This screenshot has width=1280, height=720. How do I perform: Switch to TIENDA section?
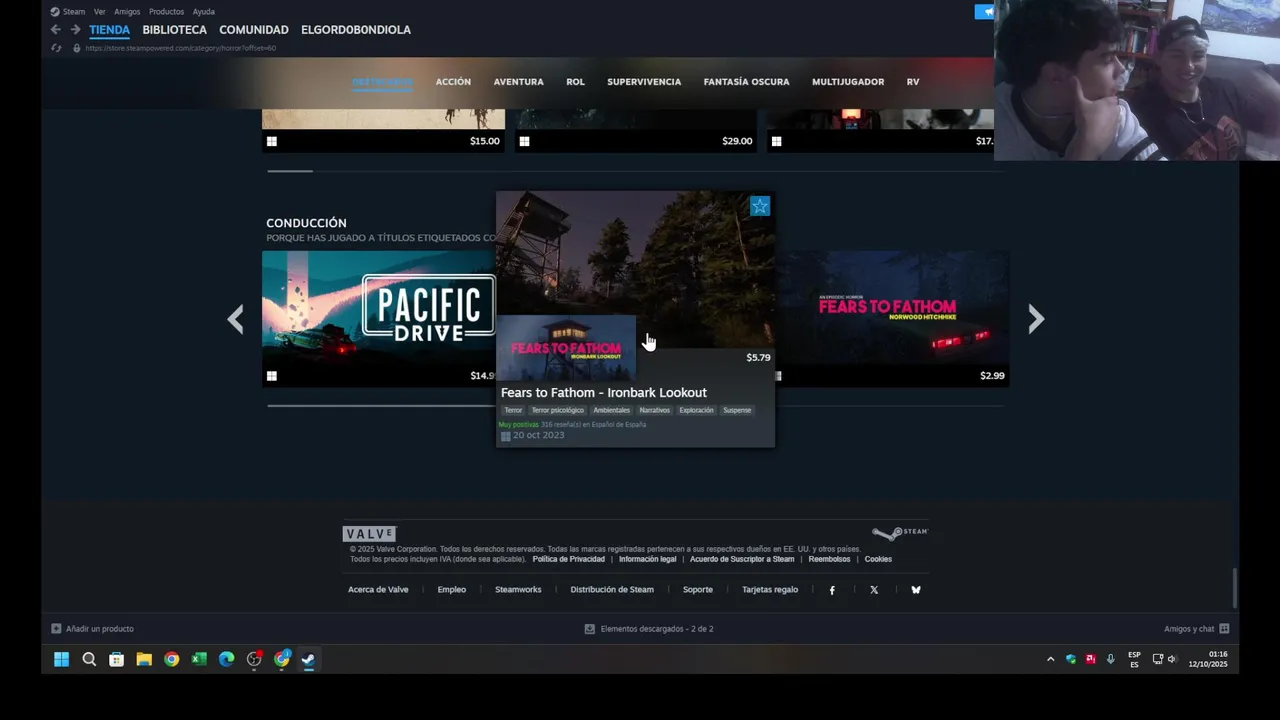(x=110, y=30)
